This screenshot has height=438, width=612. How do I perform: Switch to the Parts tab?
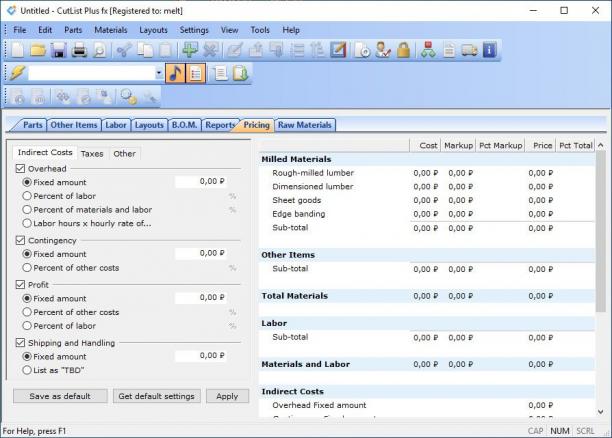32,125
